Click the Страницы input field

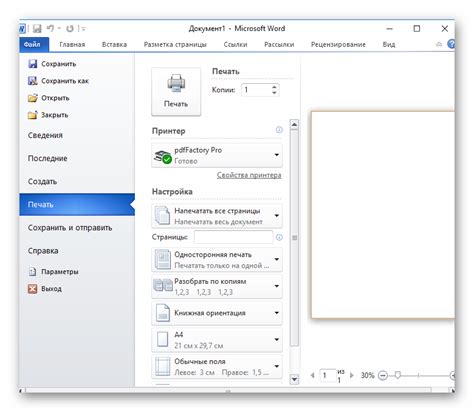tap(234, 237)
